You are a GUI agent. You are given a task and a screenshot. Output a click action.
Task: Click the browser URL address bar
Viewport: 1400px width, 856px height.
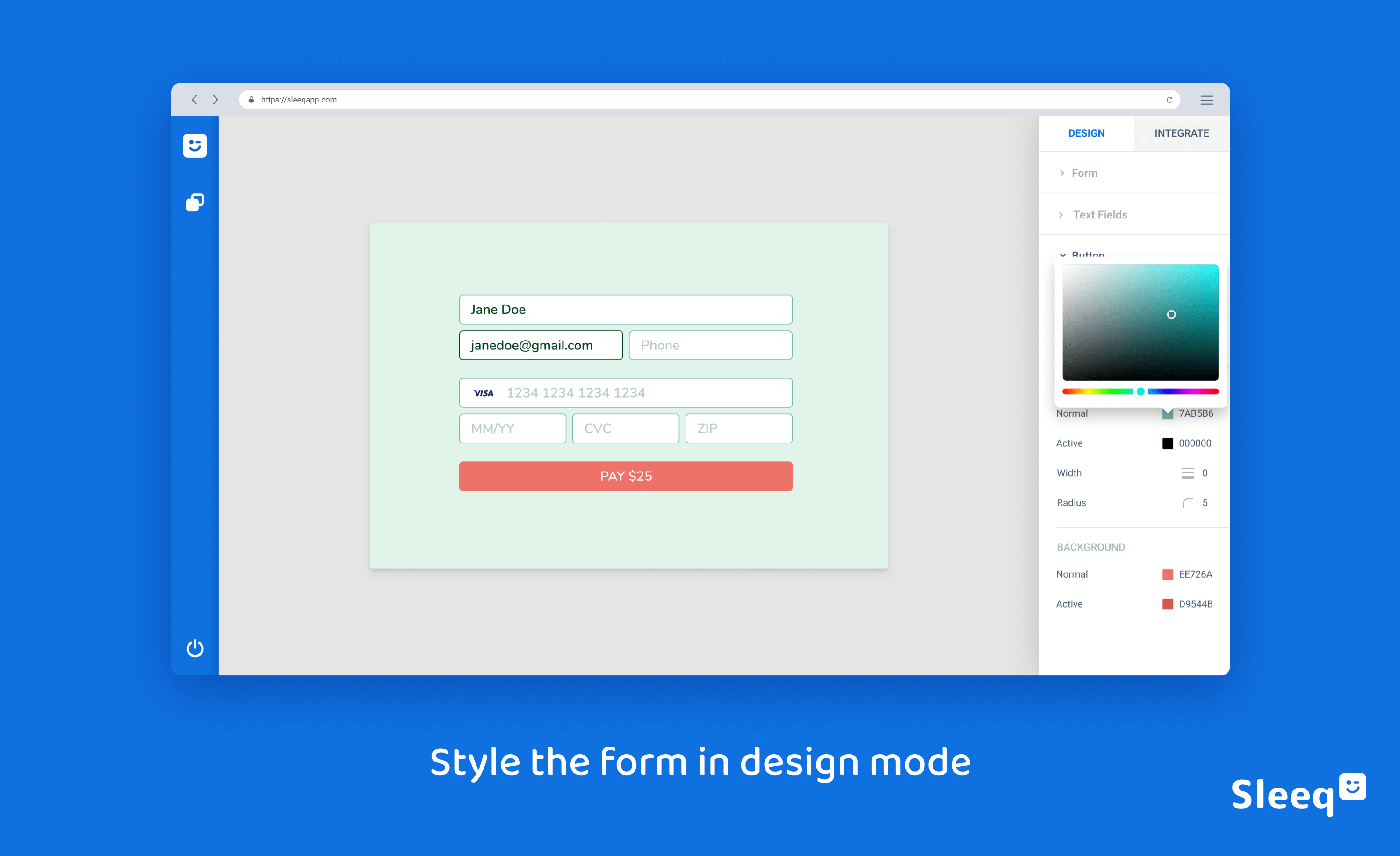click(x=682, y=100)
